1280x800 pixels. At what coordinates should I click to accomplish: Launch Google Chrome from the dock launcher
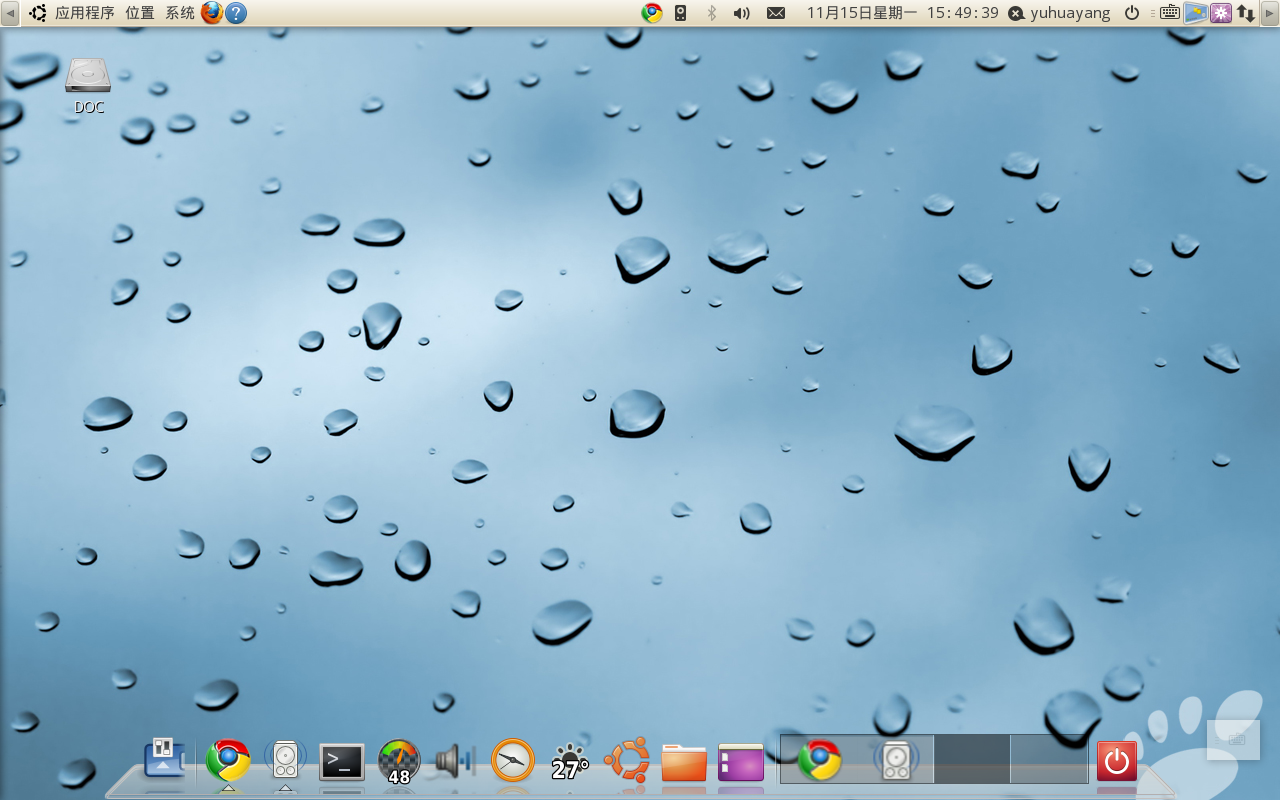(228, 760)
